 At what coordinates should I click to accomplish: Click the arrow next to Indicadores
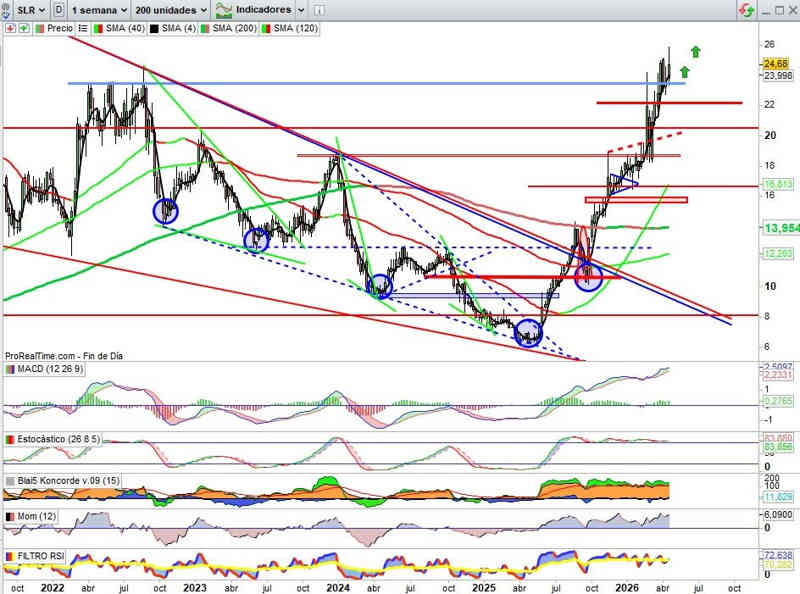[302, 9]
